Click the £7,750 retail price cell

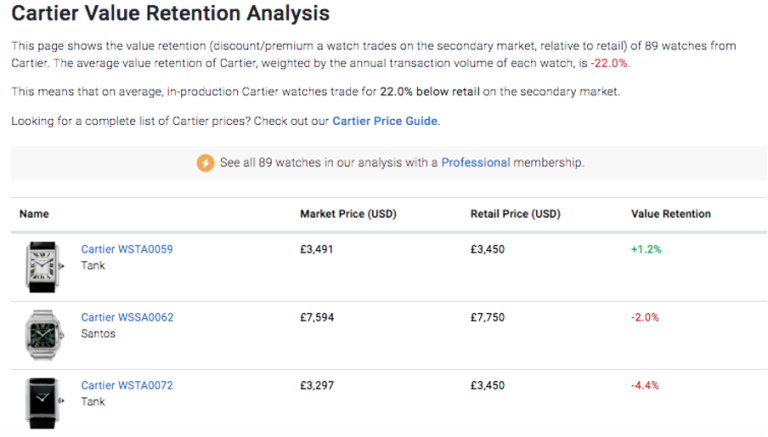(x=487, y=317)
